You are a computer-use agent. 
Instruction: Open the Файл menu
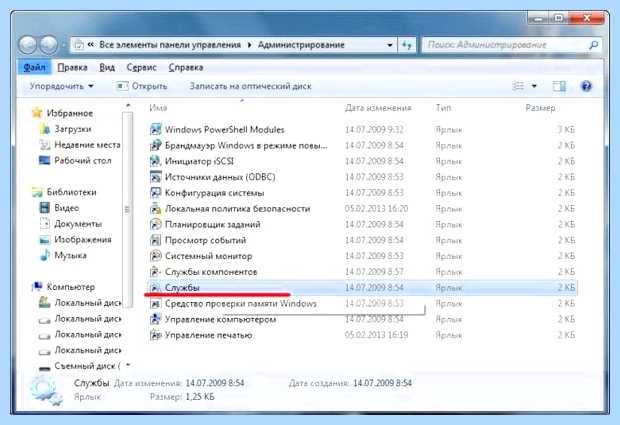(34, 68)
